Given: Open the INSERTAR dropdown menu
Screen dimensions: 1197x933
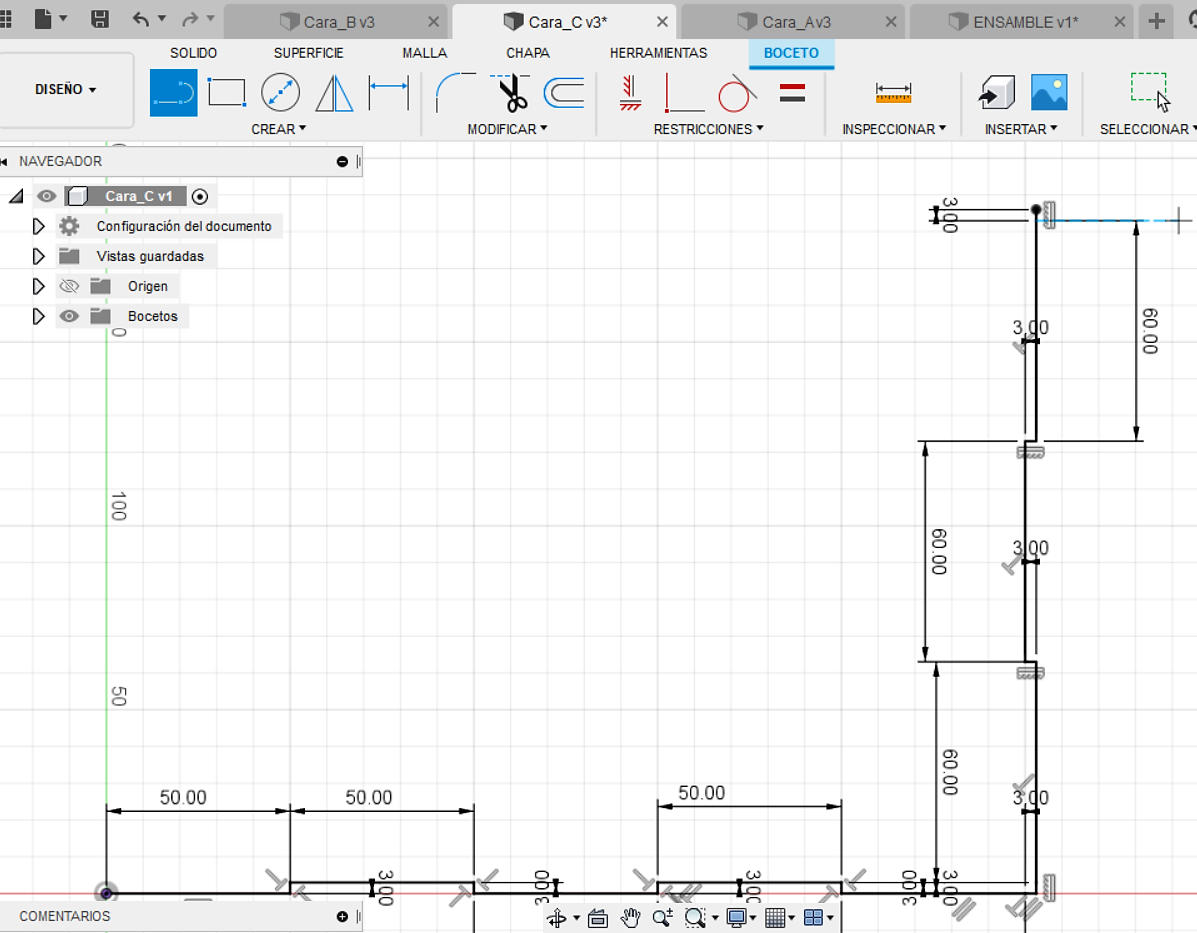Looking at the screenshot, I should coord(1021,129).
